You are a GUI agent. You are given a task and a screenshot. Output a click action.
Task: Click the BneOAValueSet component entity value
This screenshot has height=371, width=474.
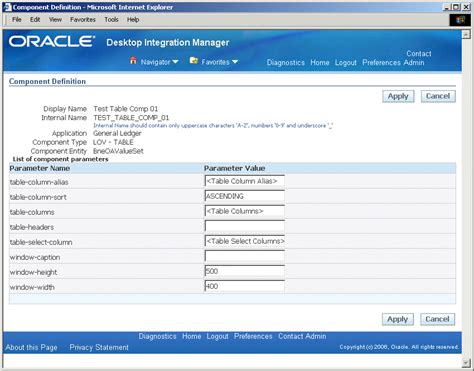(118, 151)
